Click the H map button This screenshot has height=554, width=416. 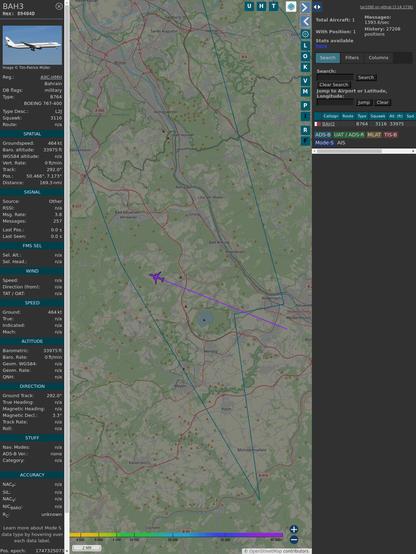261,6
